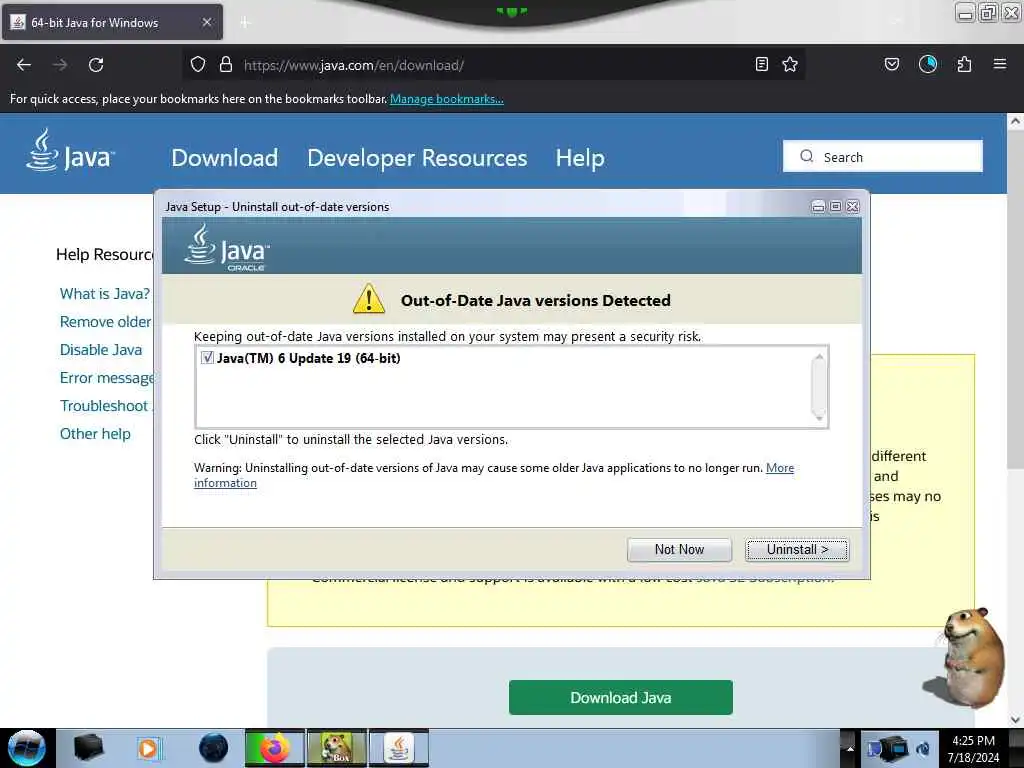The image size is (1024, 768).
Task: Close the 64-bit Java for Windows tab
Action: click(207, 22)
